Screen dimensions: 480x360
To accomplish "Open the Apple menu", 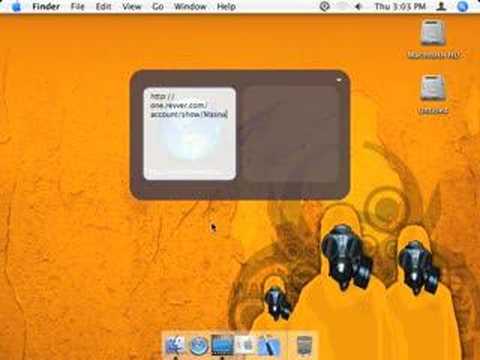I will [x=15, y=7].
